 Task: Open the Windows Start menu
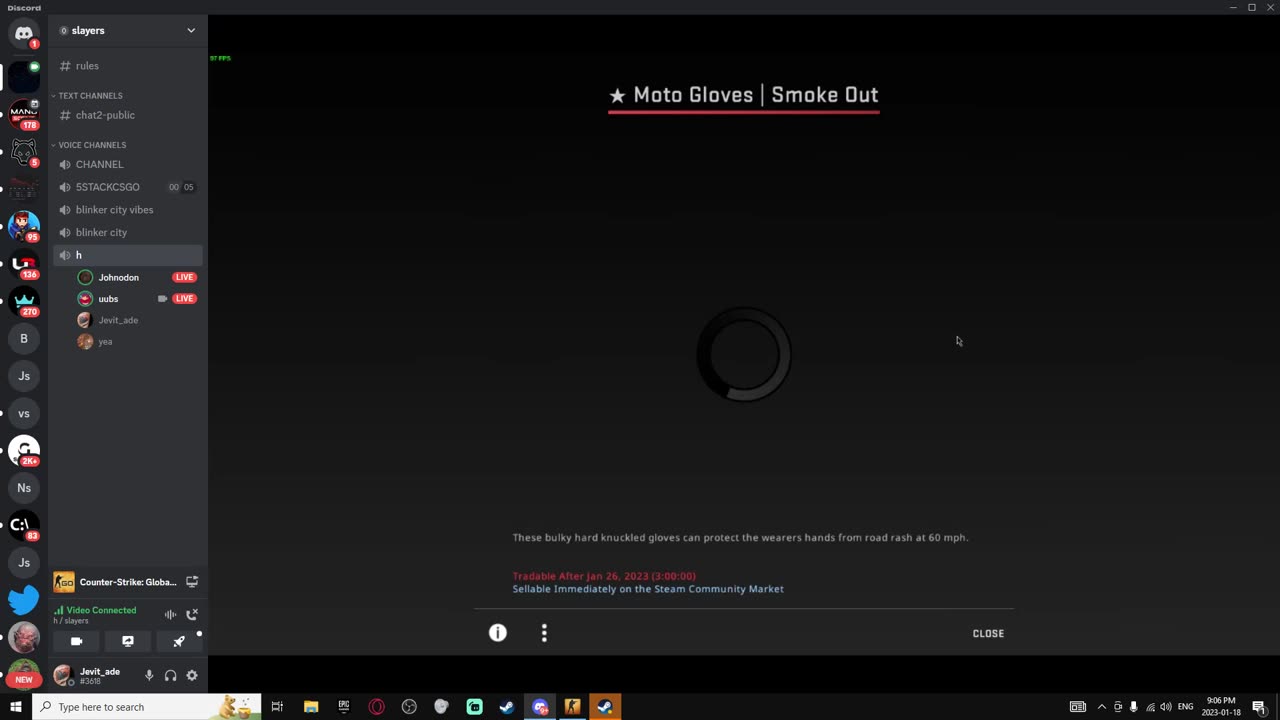pos(15,707)
